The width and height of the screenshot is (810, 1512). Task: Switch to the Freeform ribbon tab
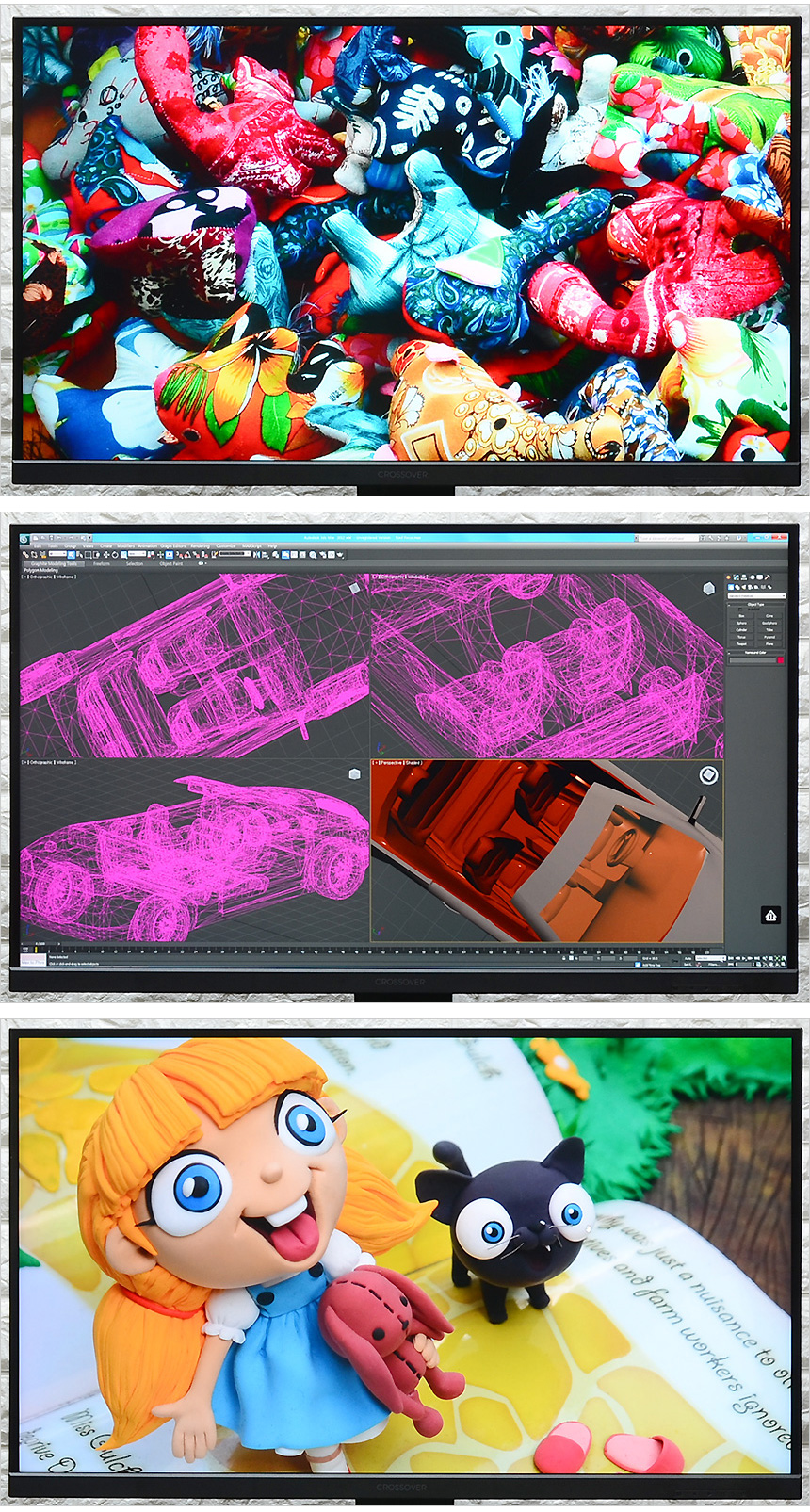coord(102,563)
